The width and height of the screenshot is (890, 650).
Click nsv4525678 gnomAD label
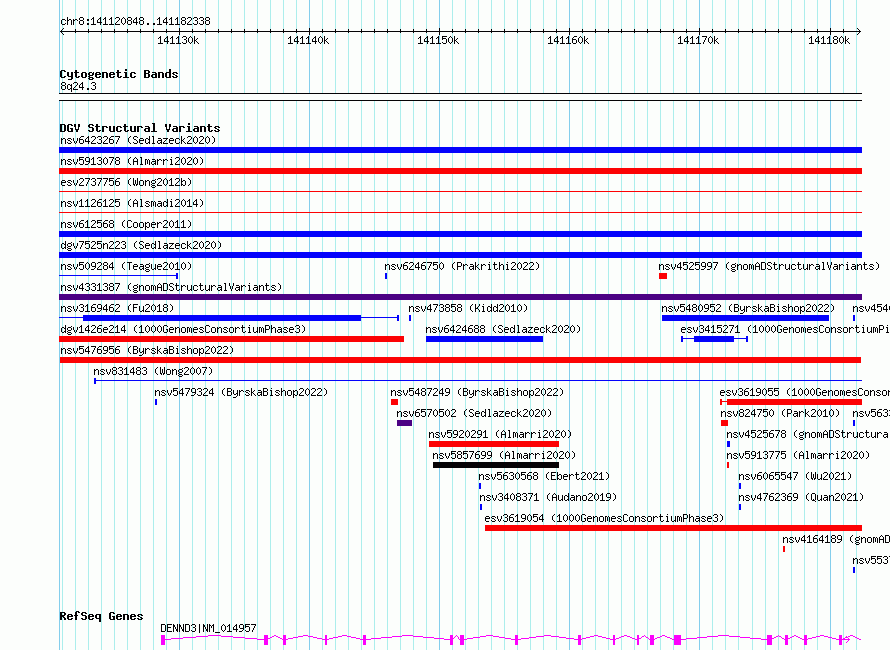pos(808,434)
